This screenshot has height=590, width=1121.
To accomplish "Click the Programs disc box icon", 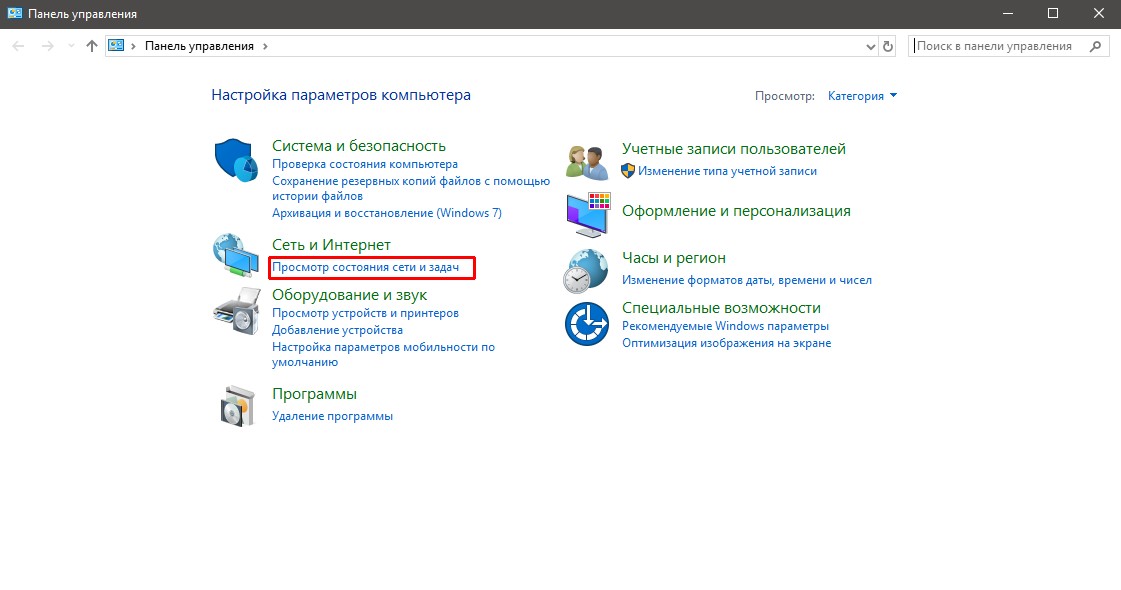I will pos(237,406).
